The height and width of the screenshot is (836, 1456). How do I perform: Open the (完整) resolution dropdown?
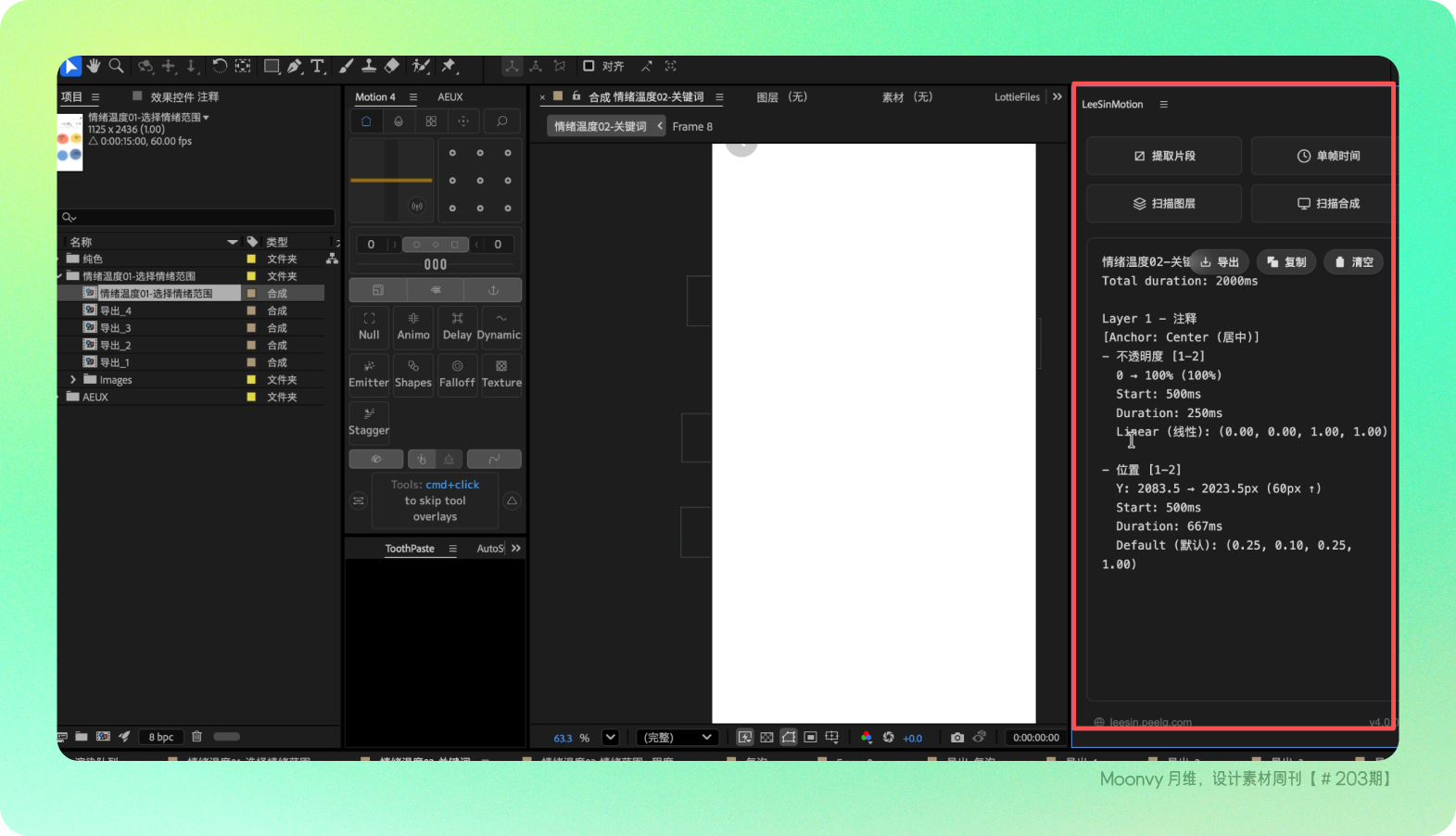[x=677, y=738]
